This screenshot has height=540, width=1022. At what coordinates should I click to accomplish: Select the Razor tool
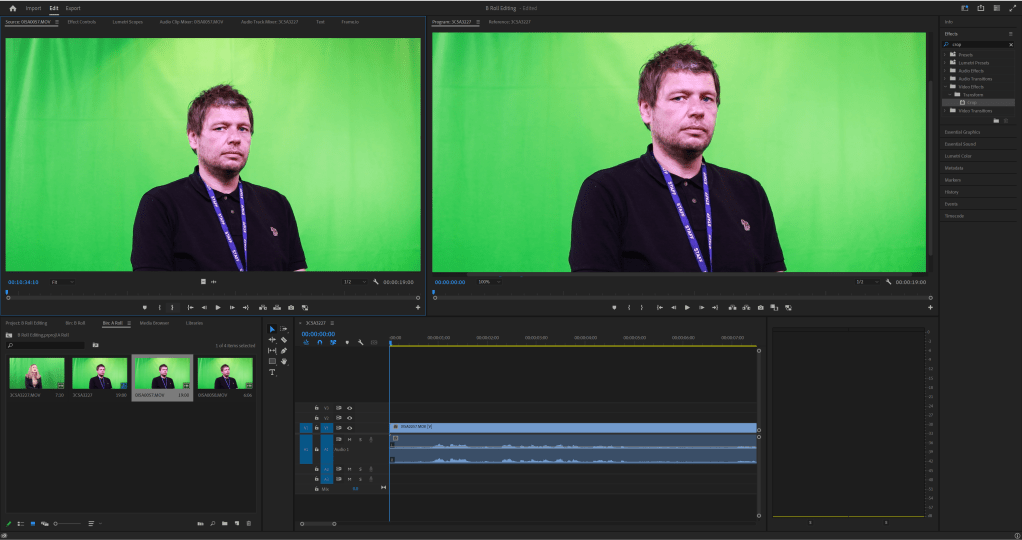284,339
